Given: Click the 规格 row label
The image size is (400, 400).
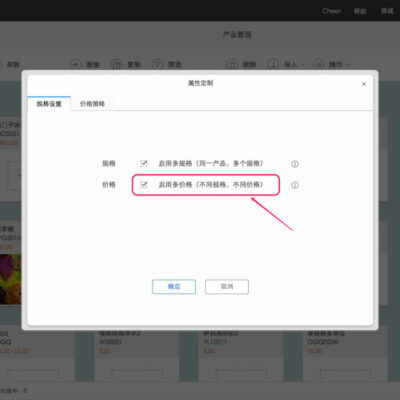Looking at the screenshot, I should coord(109,163).
